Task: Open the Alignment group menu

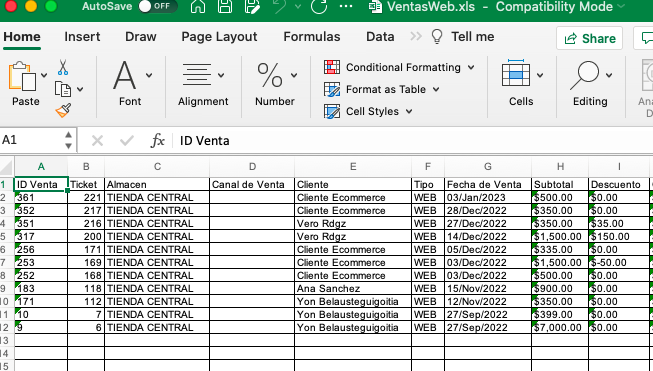Action: 203,83
